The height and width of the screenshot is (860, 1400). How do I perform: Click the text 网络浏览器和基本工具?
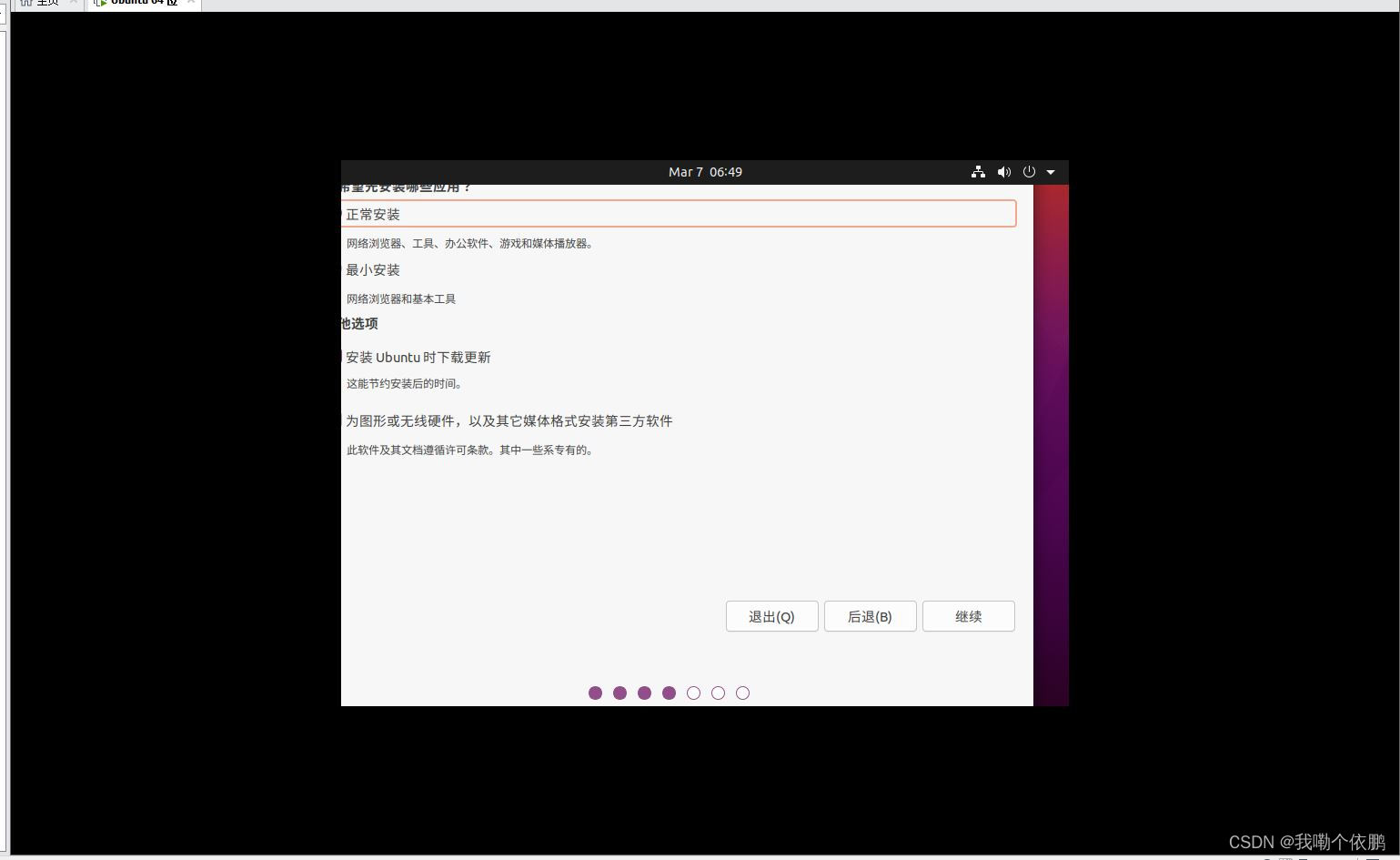[401, 299]
